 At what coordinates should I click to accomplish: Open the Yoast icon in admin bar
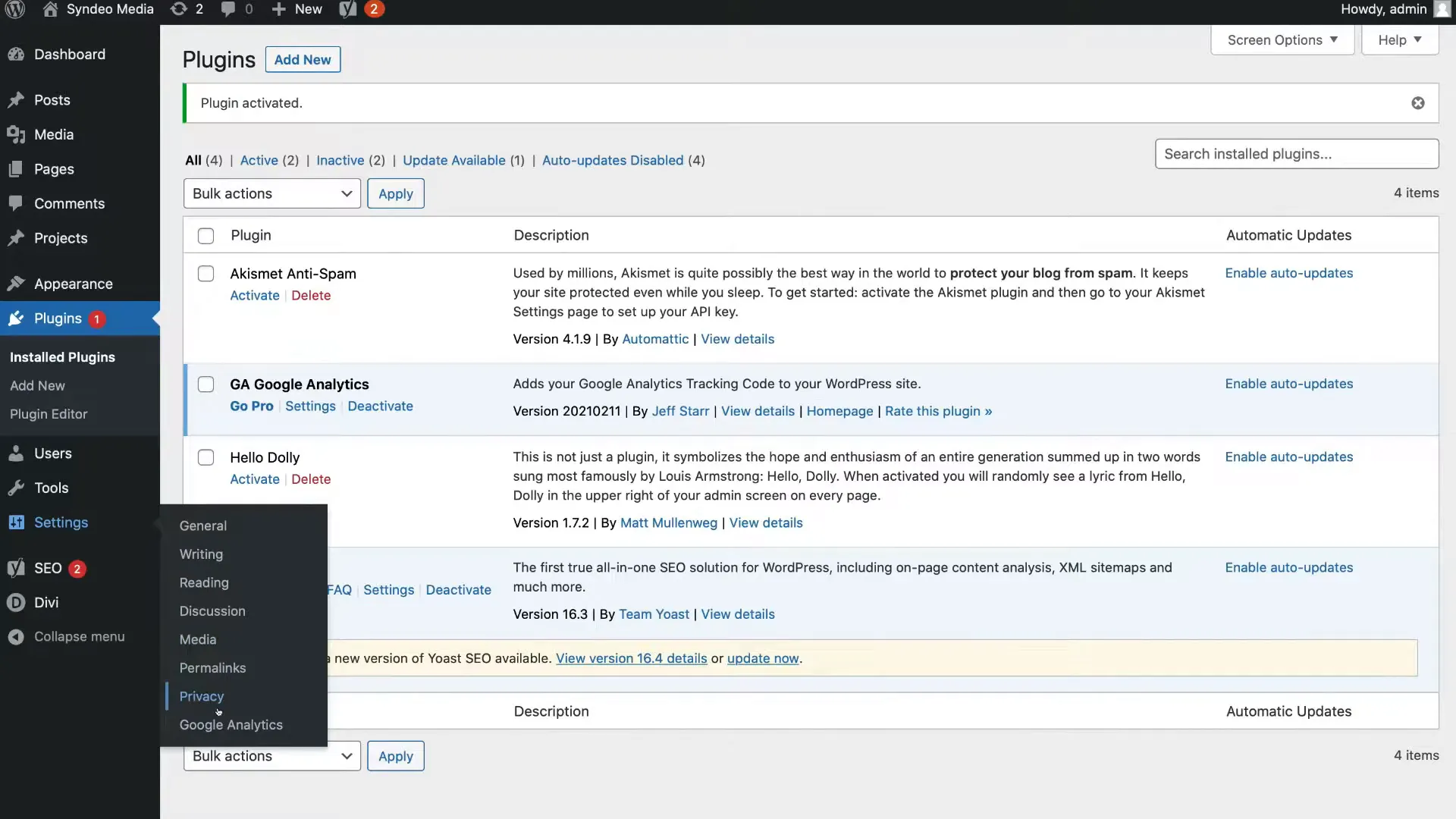(347, 9)
